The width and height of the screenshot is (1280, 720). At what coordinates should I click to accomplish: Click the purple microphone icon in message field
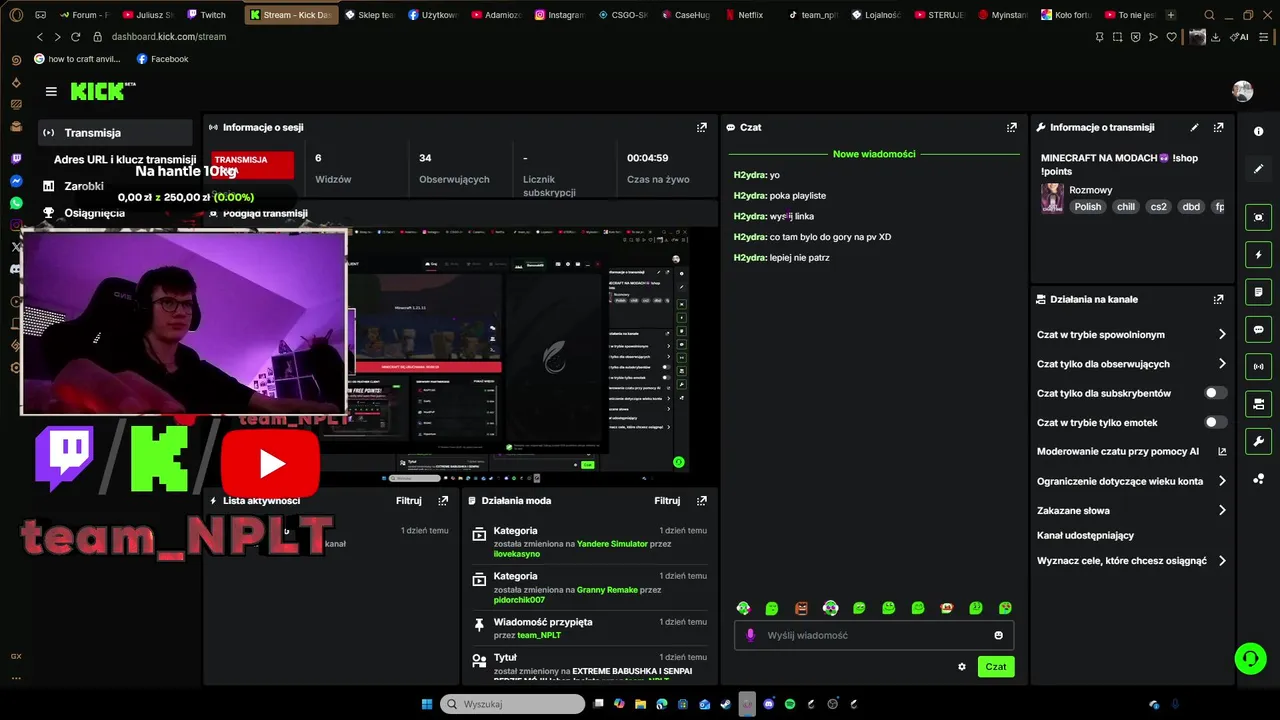751,635
